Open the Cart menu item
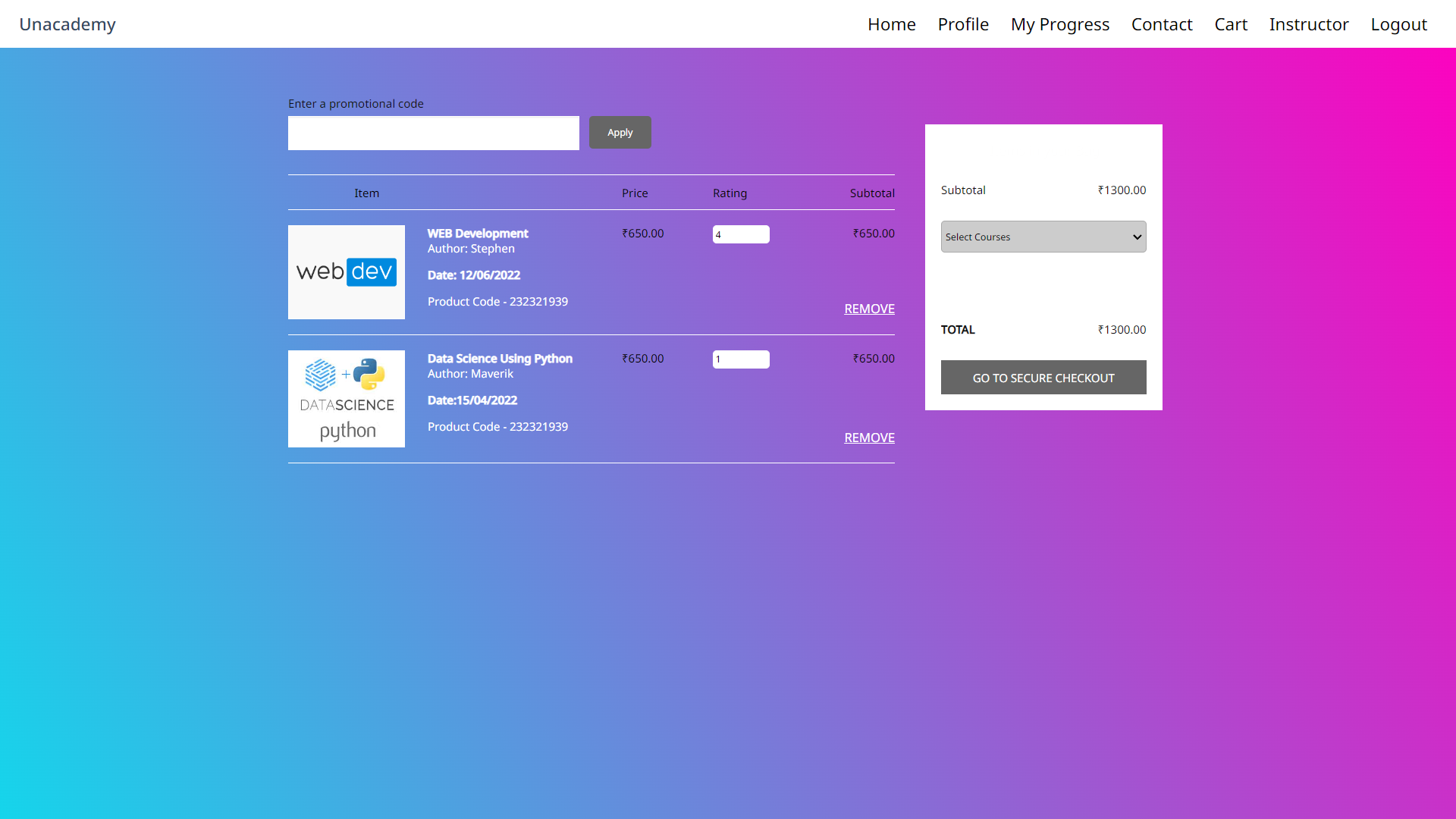The height and width of the screenshot is (819, 1456). (1230, 24)
